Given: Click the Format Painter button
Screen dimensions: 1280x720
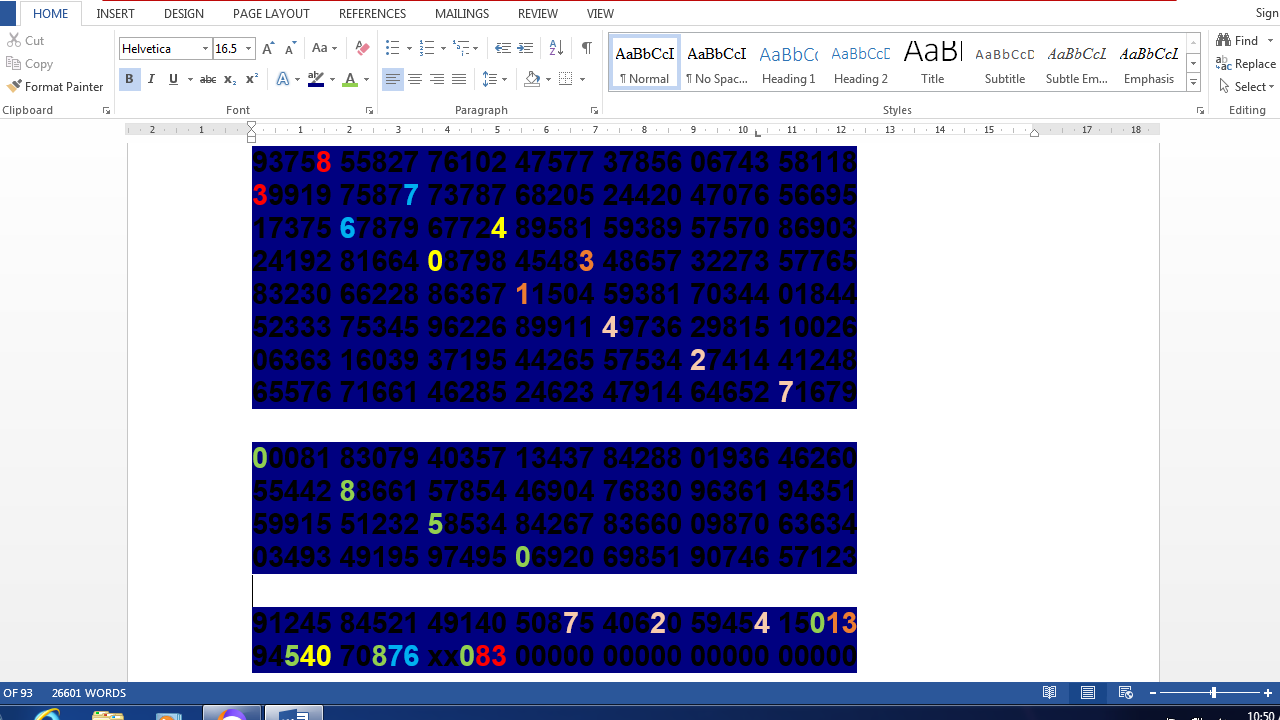Looking at the screenshot, I should click(x=55, y=87).
